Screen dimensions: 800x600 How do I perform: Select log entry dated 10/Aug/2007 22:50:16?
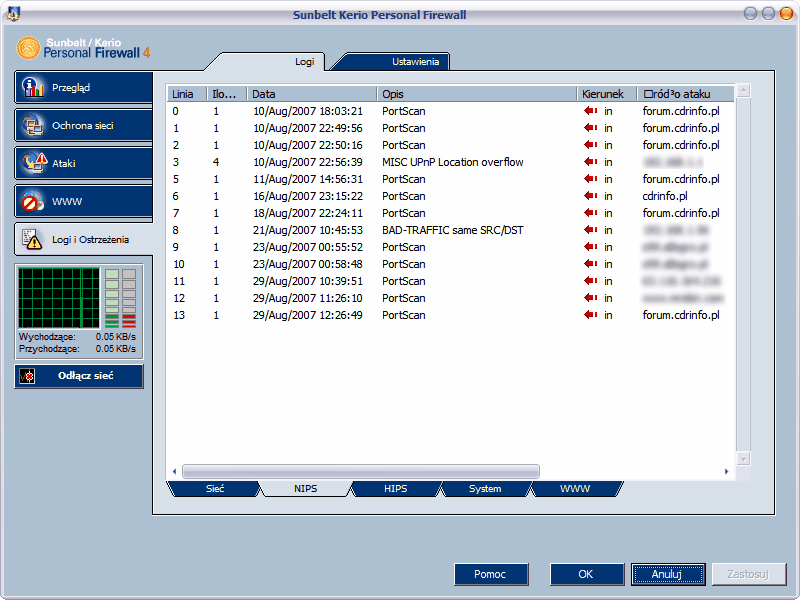451,145
